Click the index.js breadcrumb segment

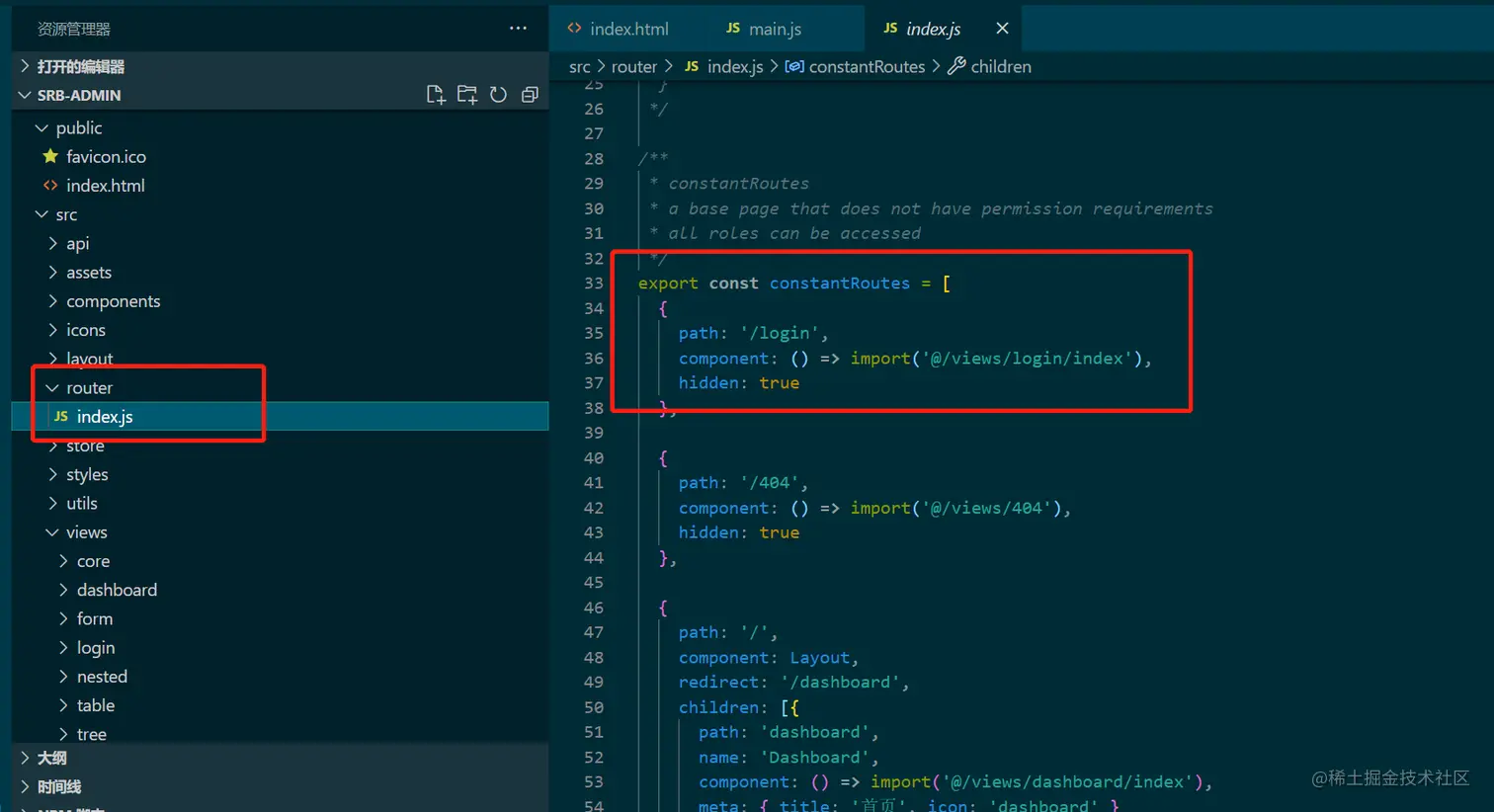(723, 66)
